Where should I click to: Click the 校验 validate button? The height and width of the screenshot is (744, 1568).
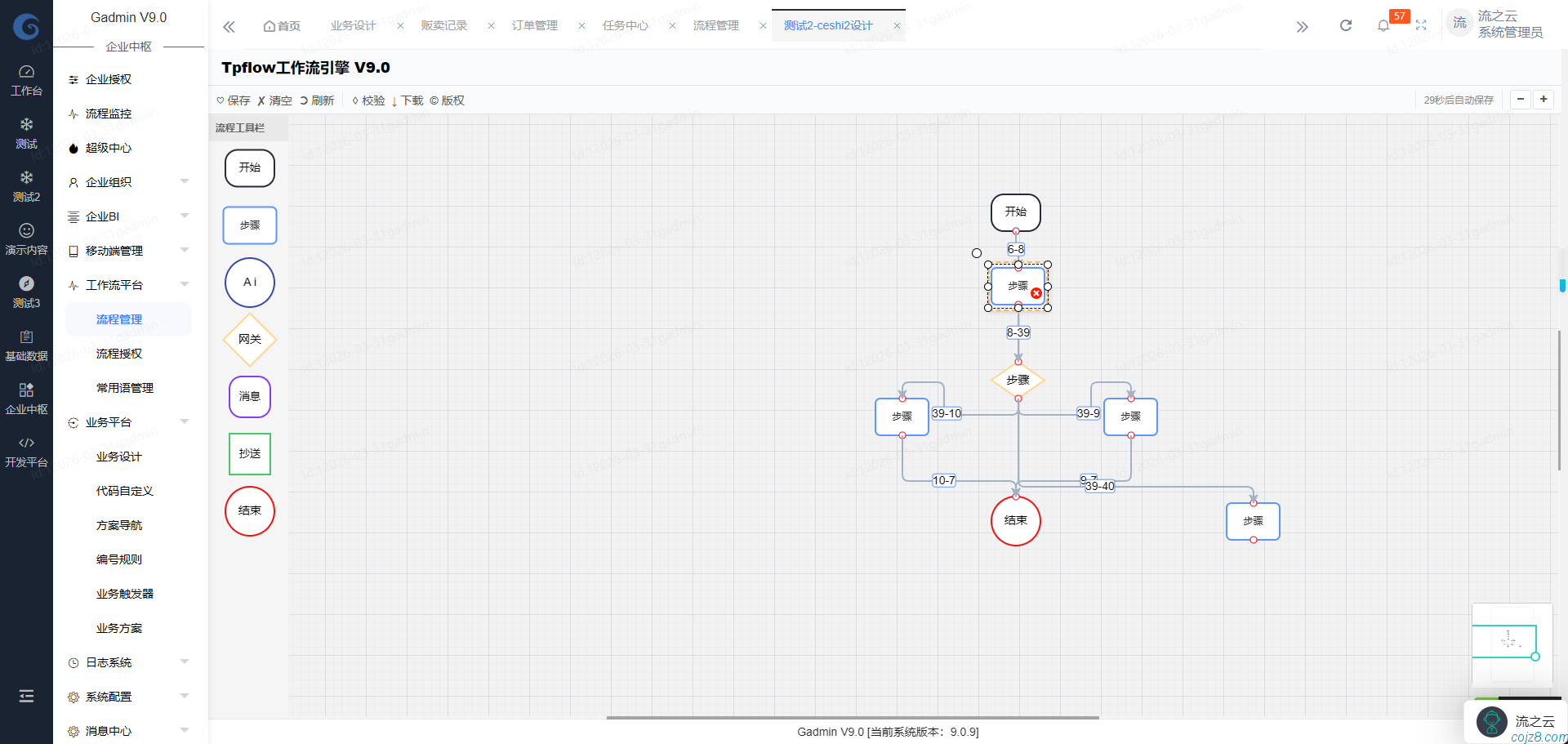click(x=368, y=100)
